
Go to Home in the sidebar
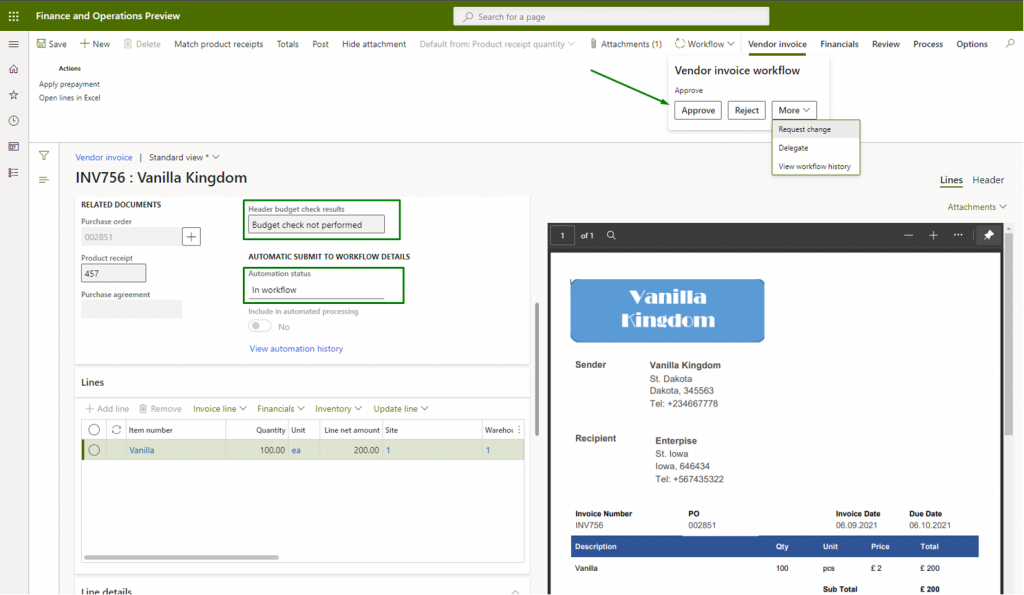tap(13, 69)
